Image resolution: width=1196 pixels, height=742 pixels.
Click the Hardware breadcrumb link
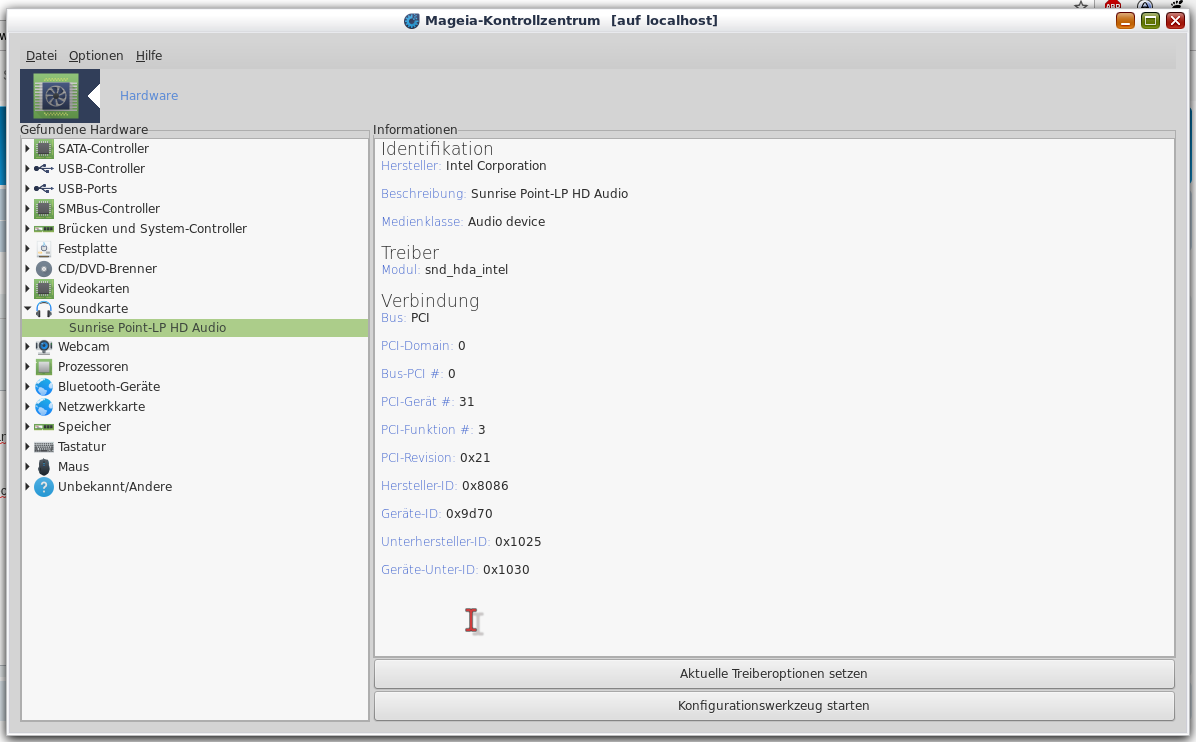[149, 95]
